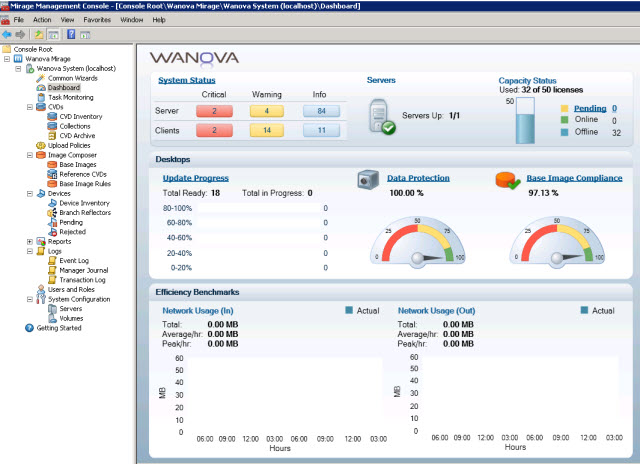
Task: Open the Window menu
Action: [131, 20]
